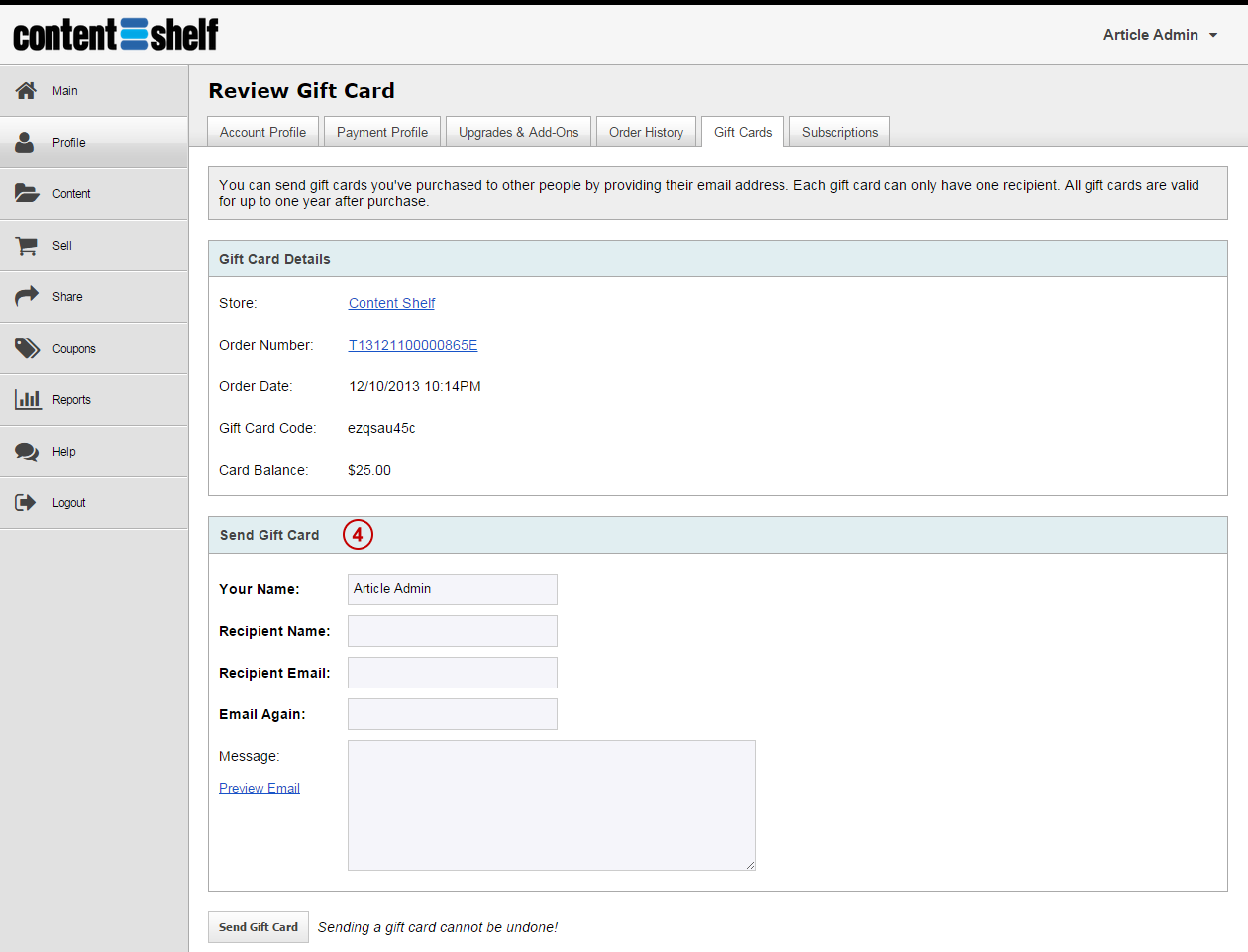Viewport: 1248px width, 952px height.
Task: Go to the Order History tab
Action: 646,132
